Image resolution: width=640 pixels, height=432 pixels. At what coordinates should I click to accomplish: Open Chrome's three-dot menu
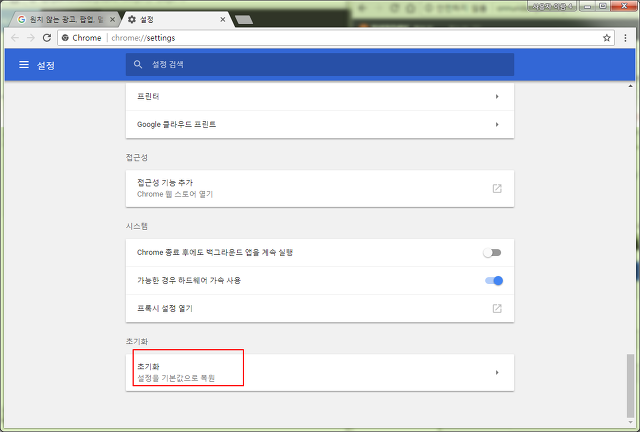625,38
